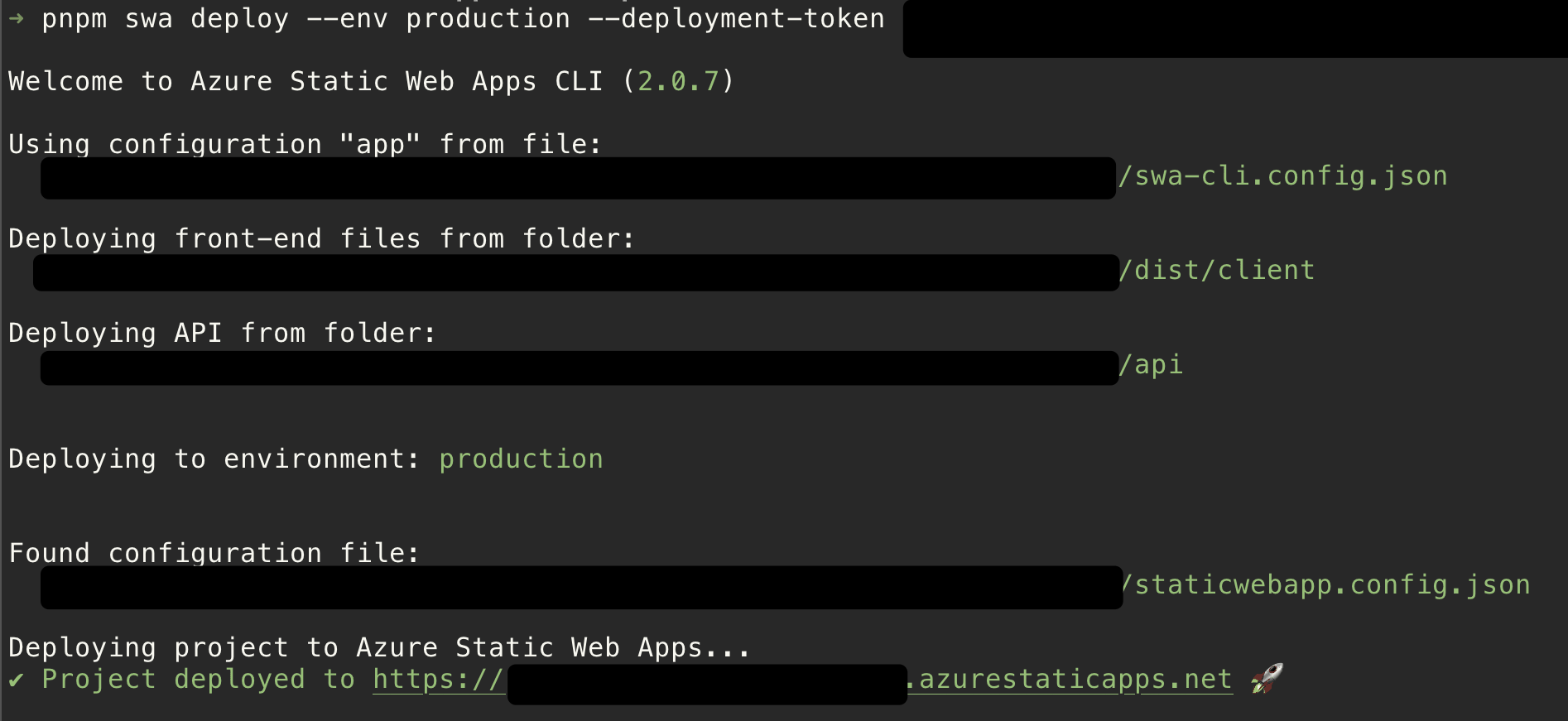Open the https:// deployed site link

click(438, 680)
